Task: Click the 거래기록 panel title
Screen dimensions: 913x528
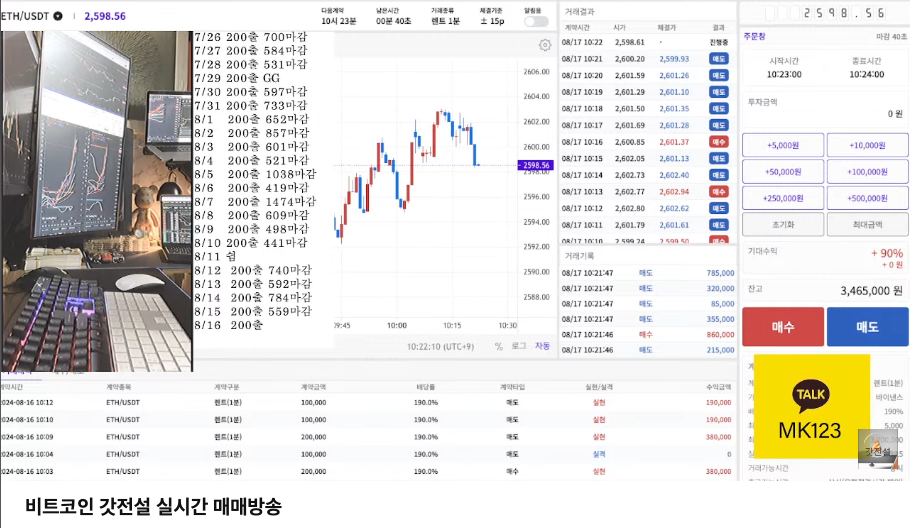Action: click(x=579, y=256)
